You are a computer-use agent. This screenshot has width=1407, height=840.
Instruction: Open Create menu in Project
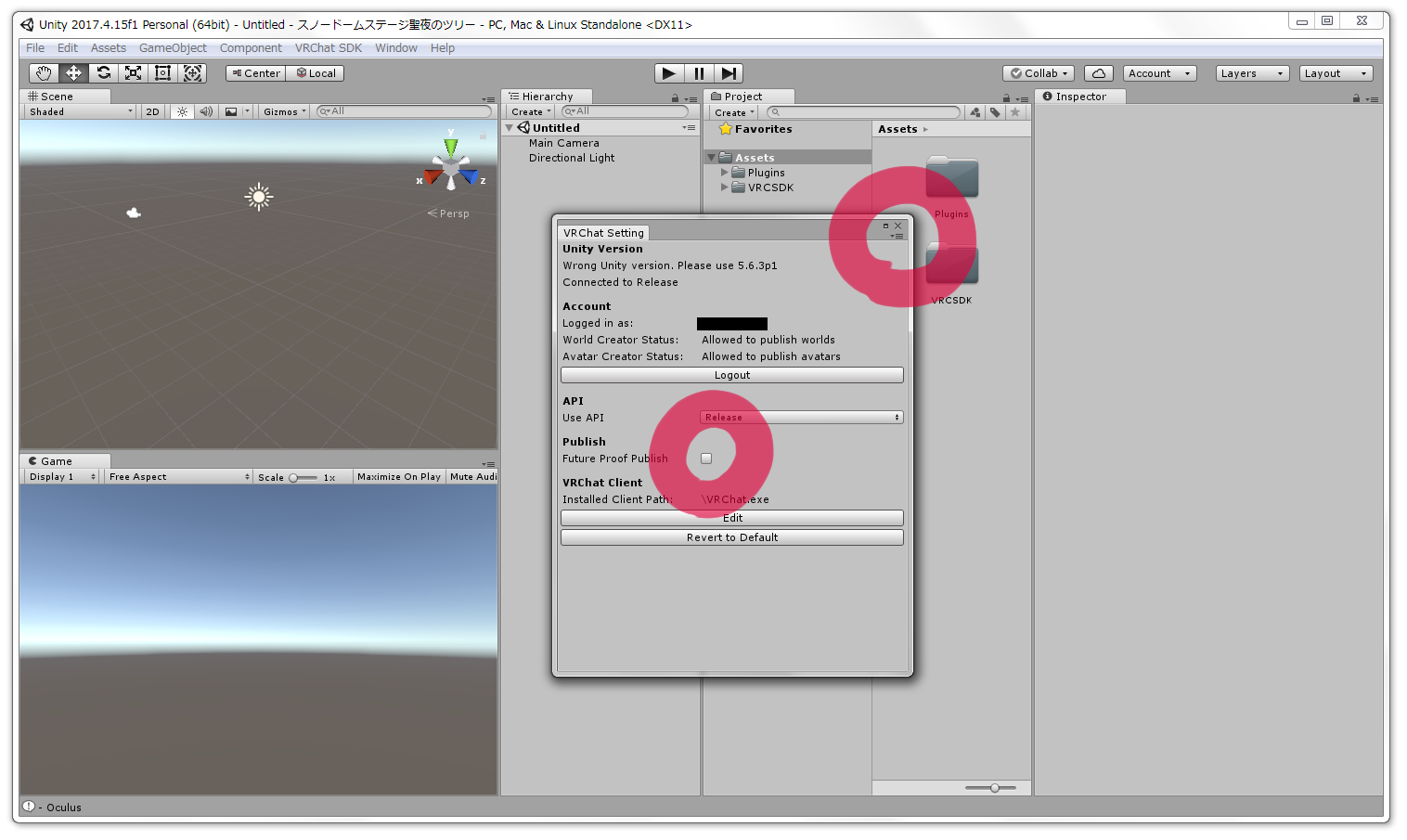pos(734,112)
